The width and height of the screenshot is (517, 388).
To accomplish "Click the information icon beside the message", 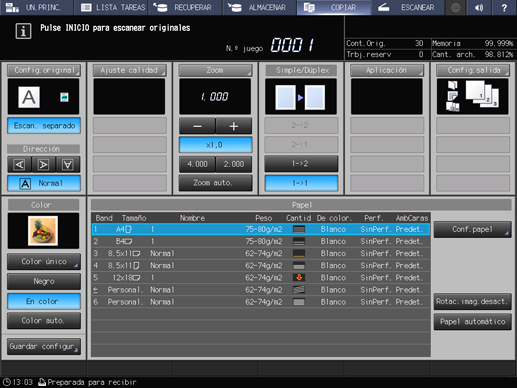I will click(23, 31).
